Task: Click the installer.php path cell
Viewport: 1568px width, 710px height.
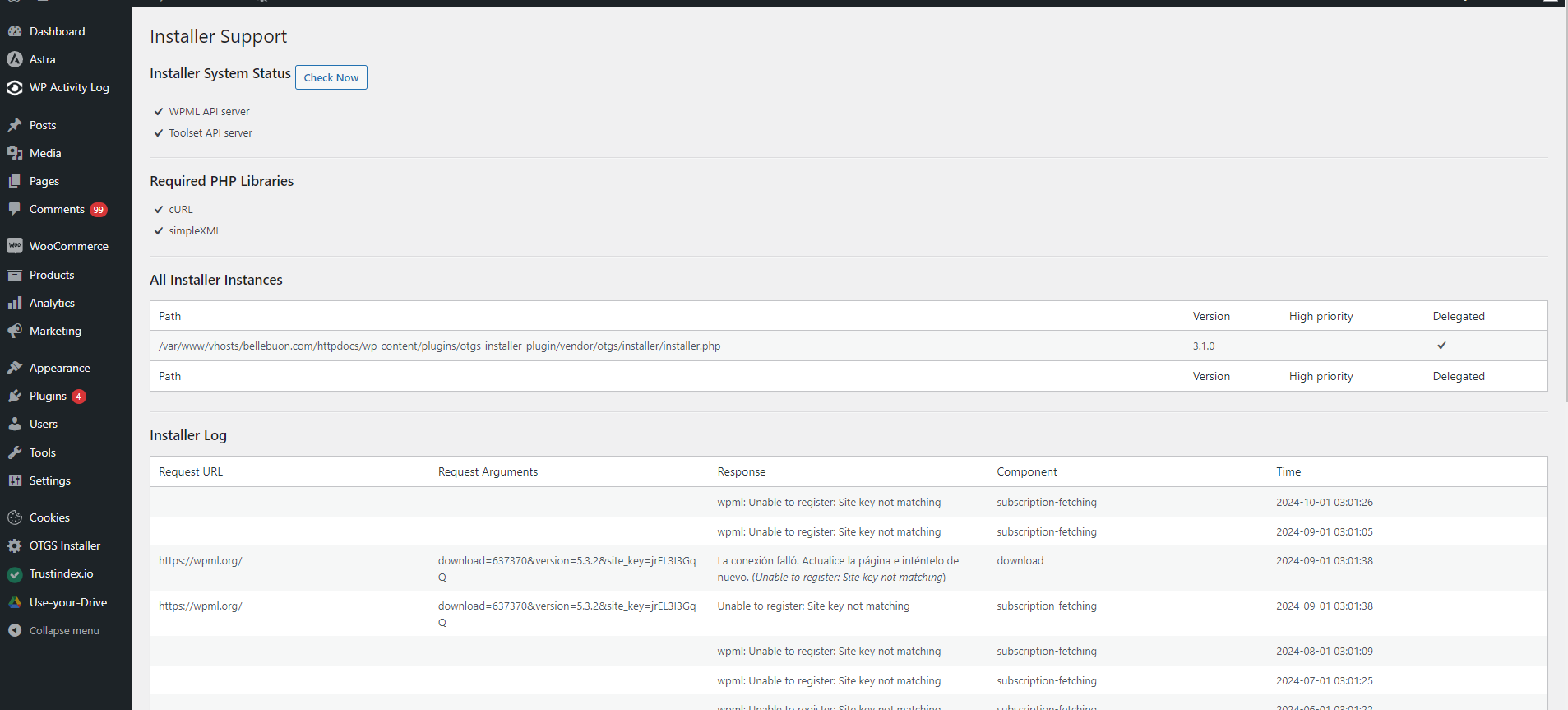Action: (439, 346)
